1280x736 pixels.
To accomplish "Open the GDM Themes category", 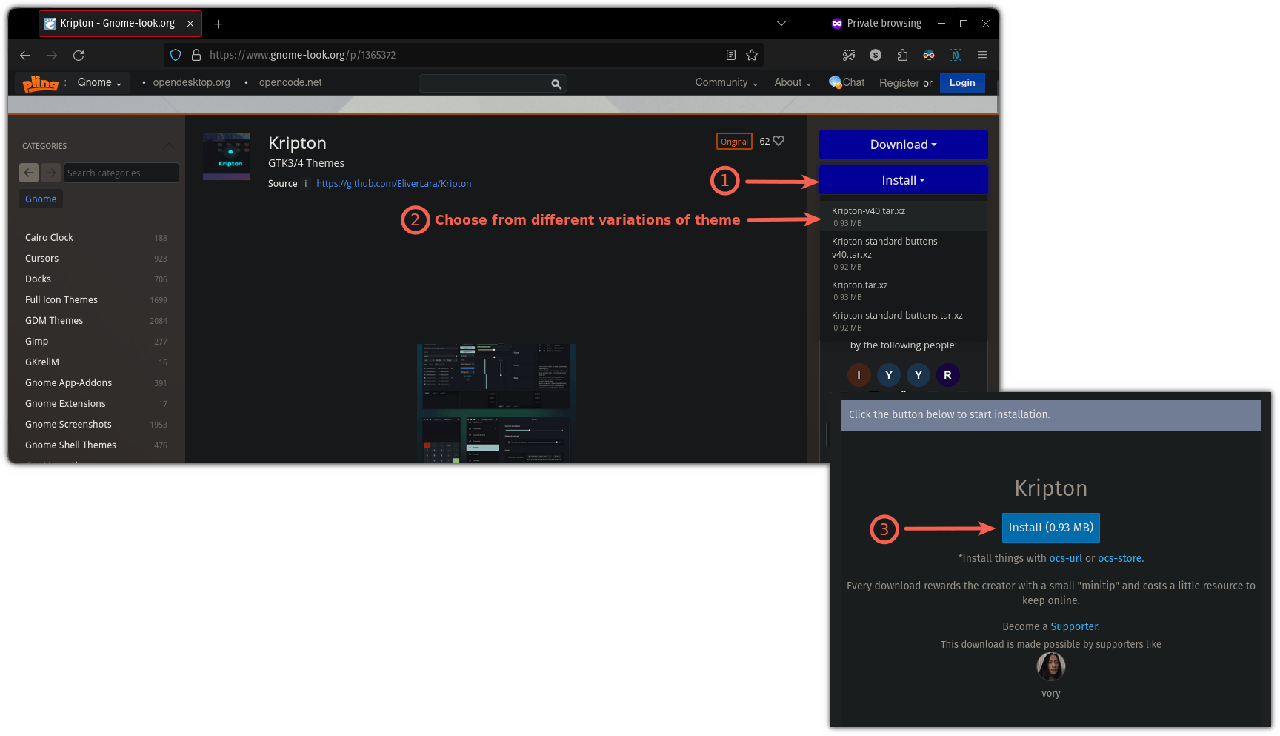I will tap(54, 320).
